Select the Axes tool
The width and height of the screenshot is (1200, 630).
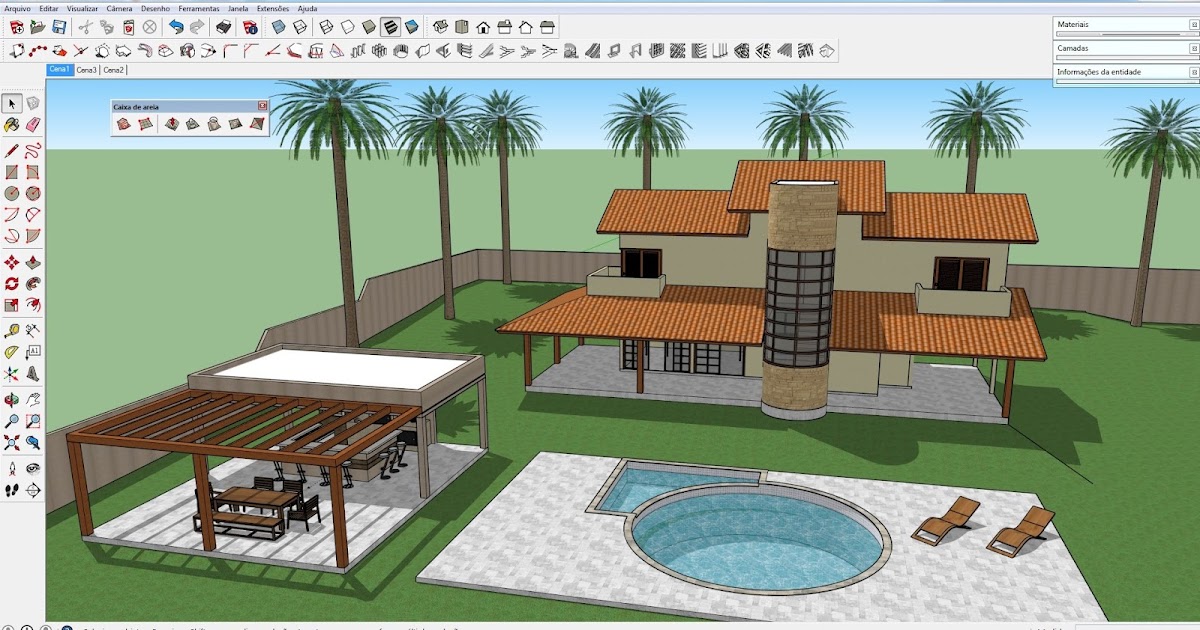tap(12, 374)
